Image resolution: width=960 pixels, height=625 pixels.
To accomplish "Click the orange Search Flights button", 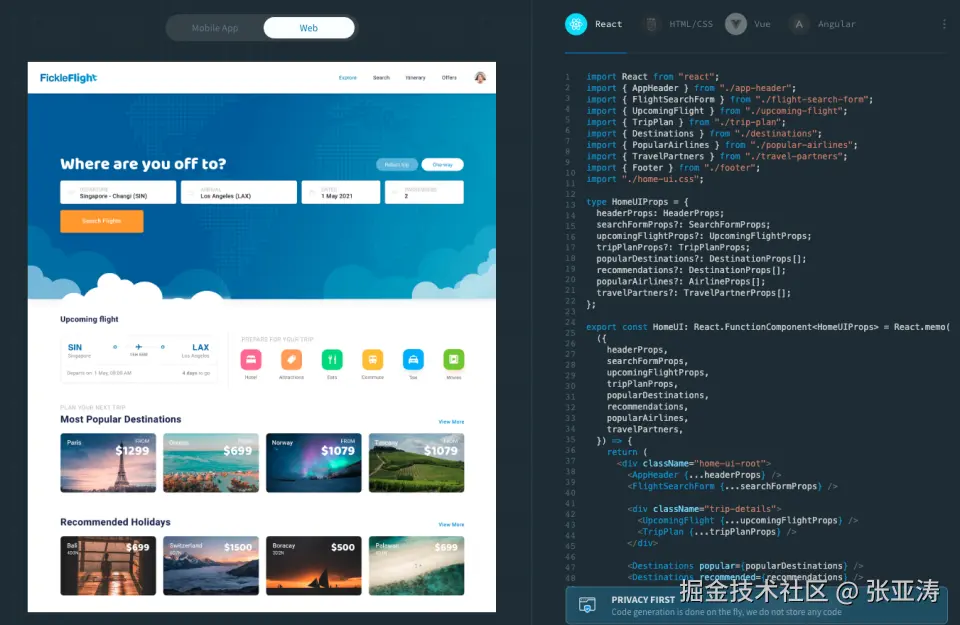I will pyautogui.click(x=102, y=221).
